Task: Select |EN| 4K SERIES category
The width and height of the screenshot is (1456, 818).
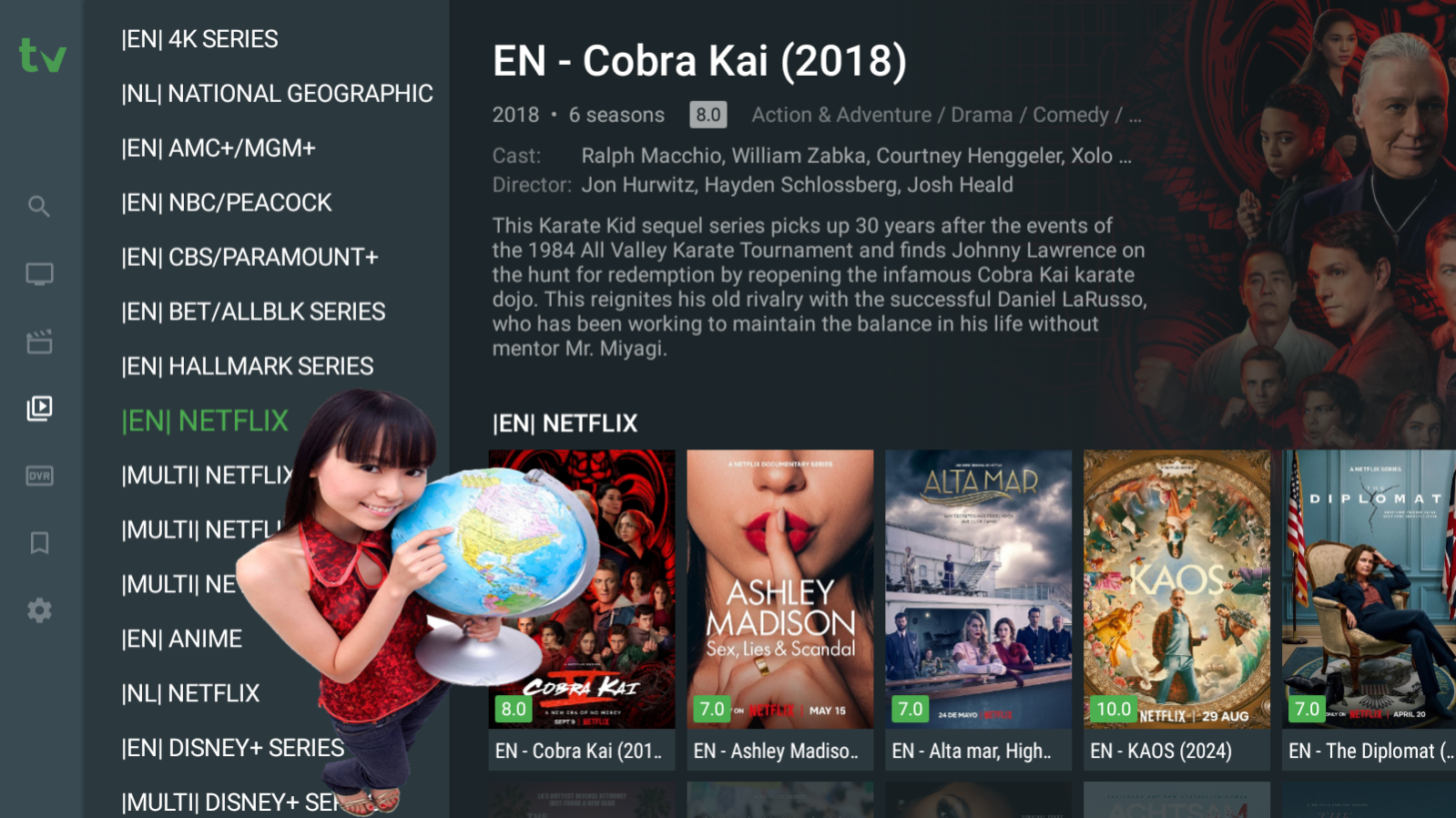Action: 199,39
